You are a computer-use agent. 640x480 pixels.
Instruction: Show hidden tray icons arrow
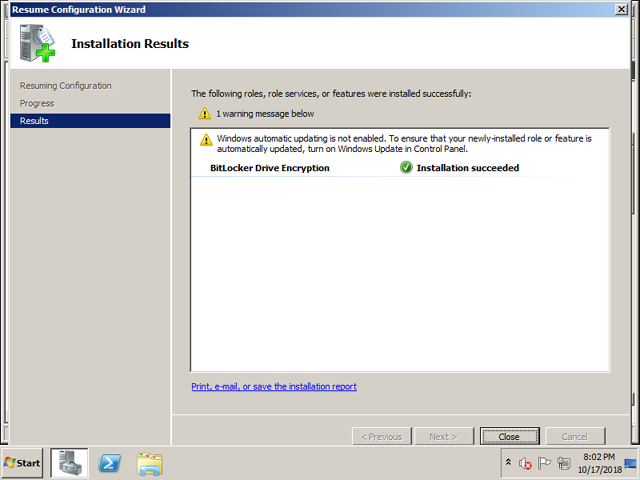click(508, 463)
